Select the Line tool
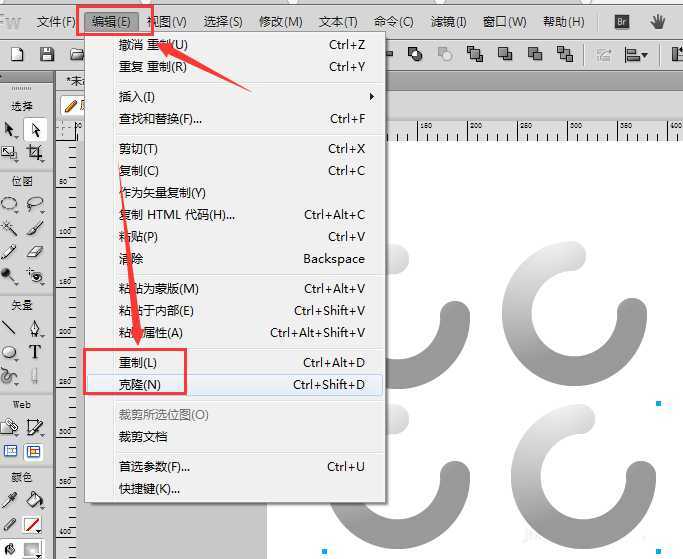 pyautogui.click(x=9, y=328)
